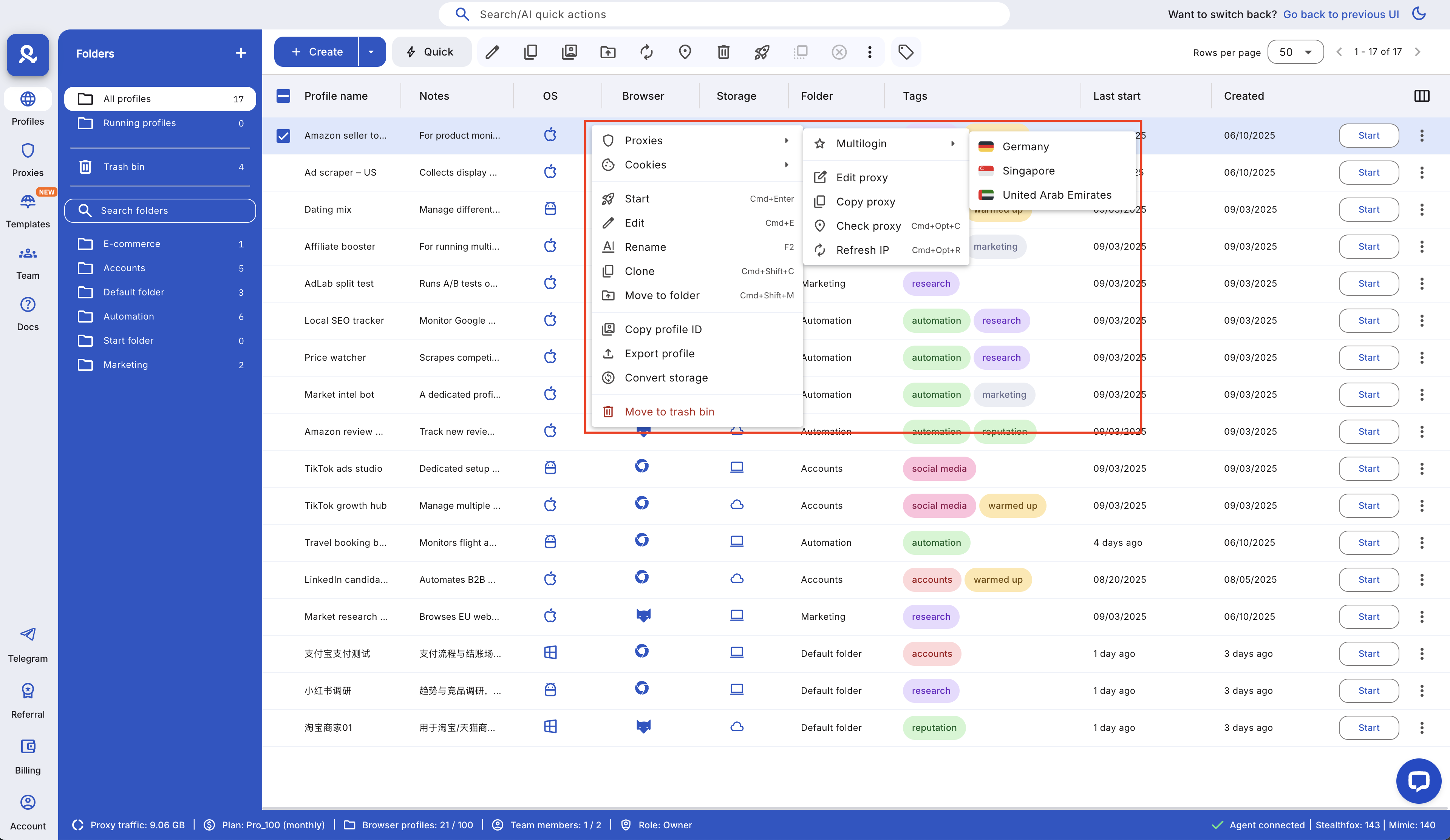Click Refresh IP in the proxy submenu
The height and width of the screenshot is (840, 1450).
[862, 250]
